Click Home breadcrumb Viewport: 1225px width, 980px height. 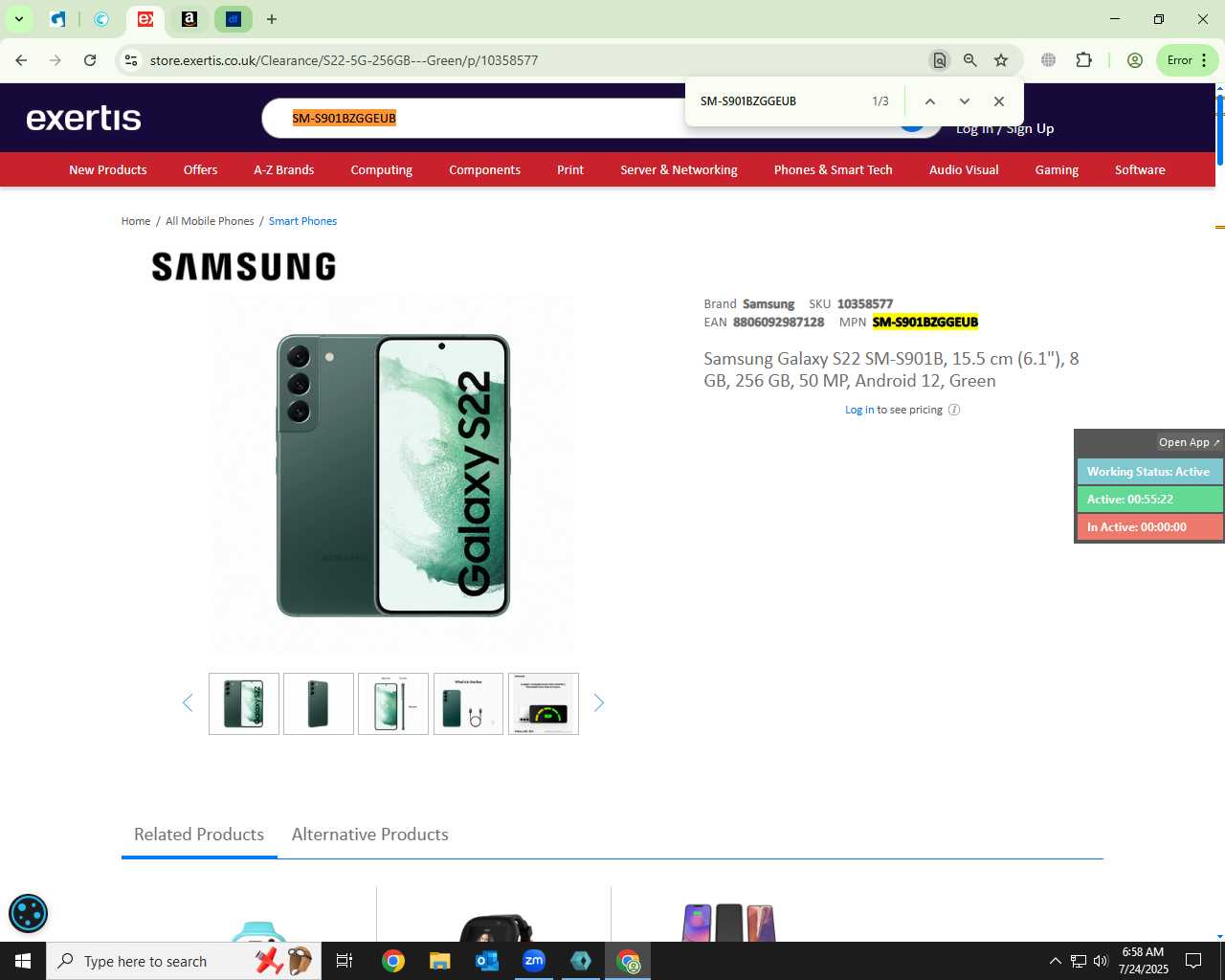tap(136, 221)
